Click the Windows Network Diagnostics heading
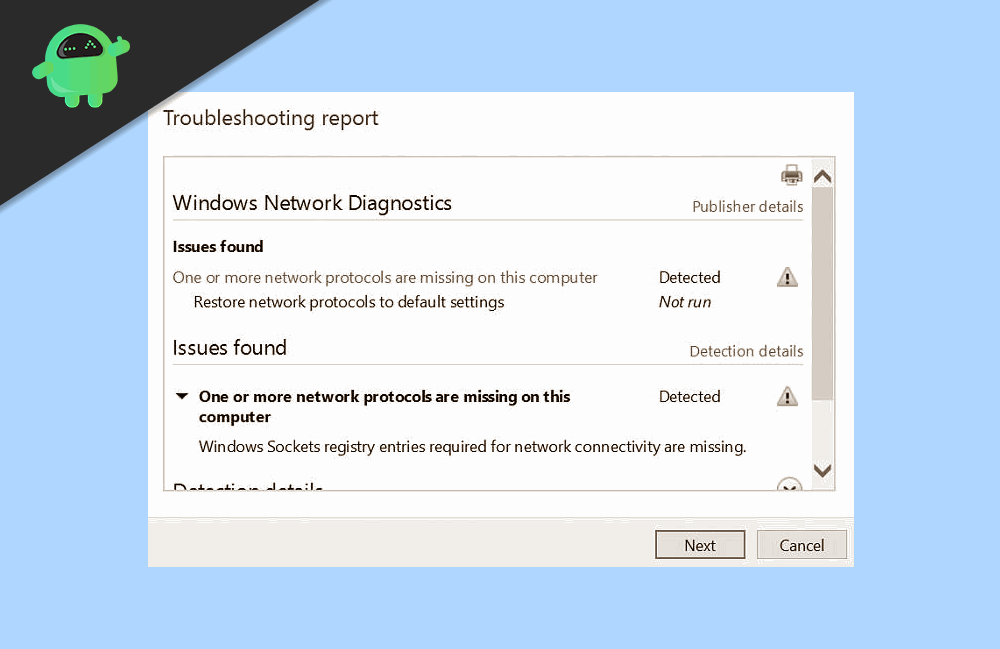The height and width of the screenshot is (649, 1000). (x=312, y=203)
